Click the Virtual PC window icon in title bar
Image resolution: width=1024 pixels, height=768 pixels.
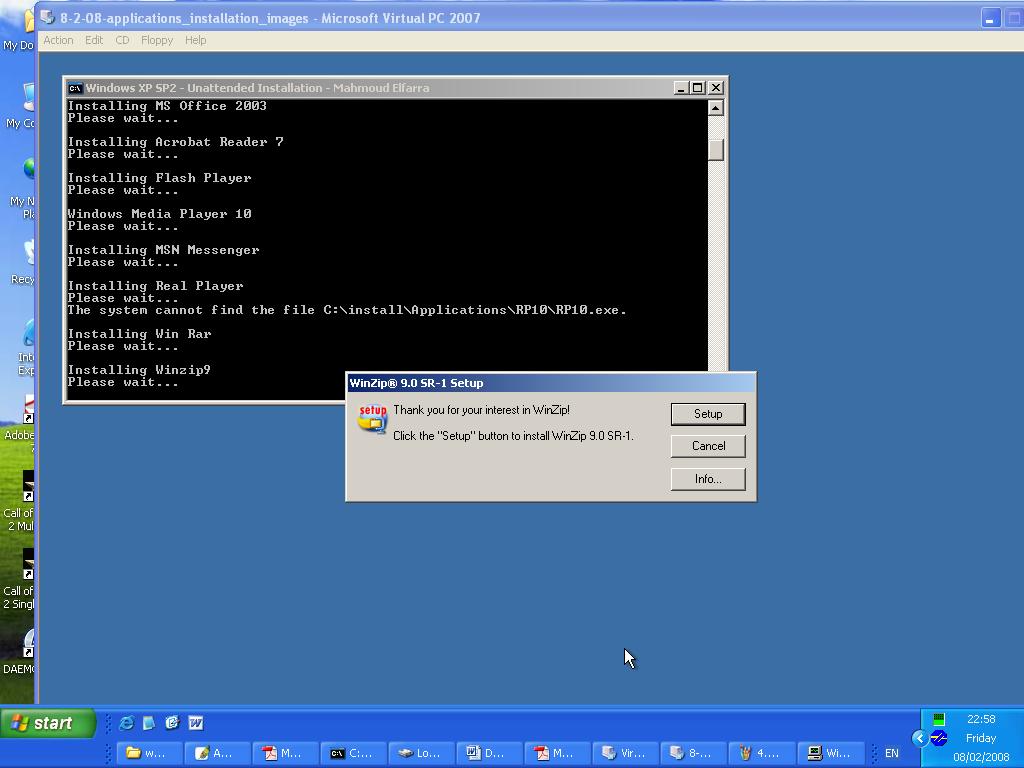(48, 18)
